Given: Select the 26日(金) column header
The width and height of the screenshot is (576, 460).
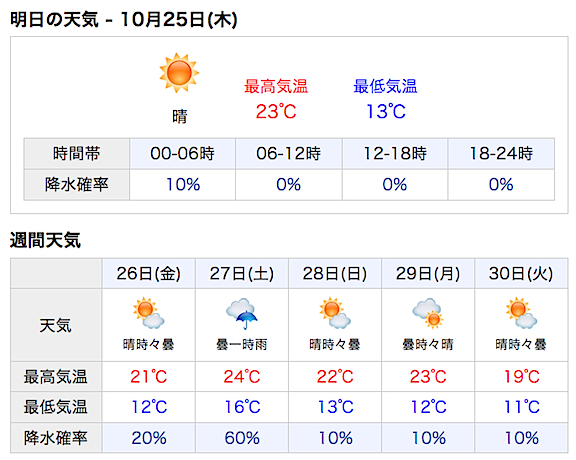Looking at the screenshot, I should point(148,274).
